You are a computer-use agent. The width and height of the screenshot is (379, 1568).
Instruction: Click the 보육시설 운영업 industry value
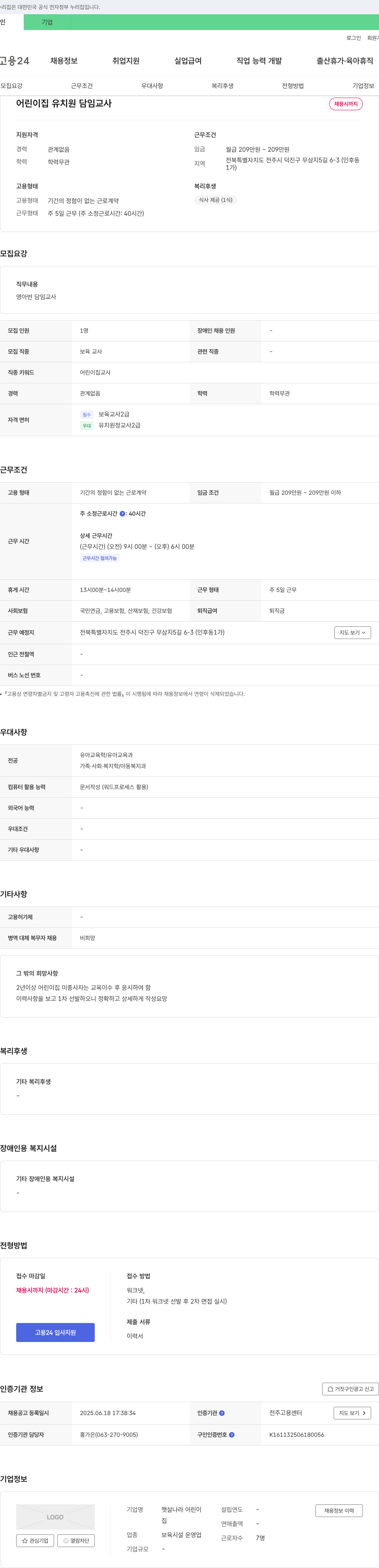click(181, 1534)
